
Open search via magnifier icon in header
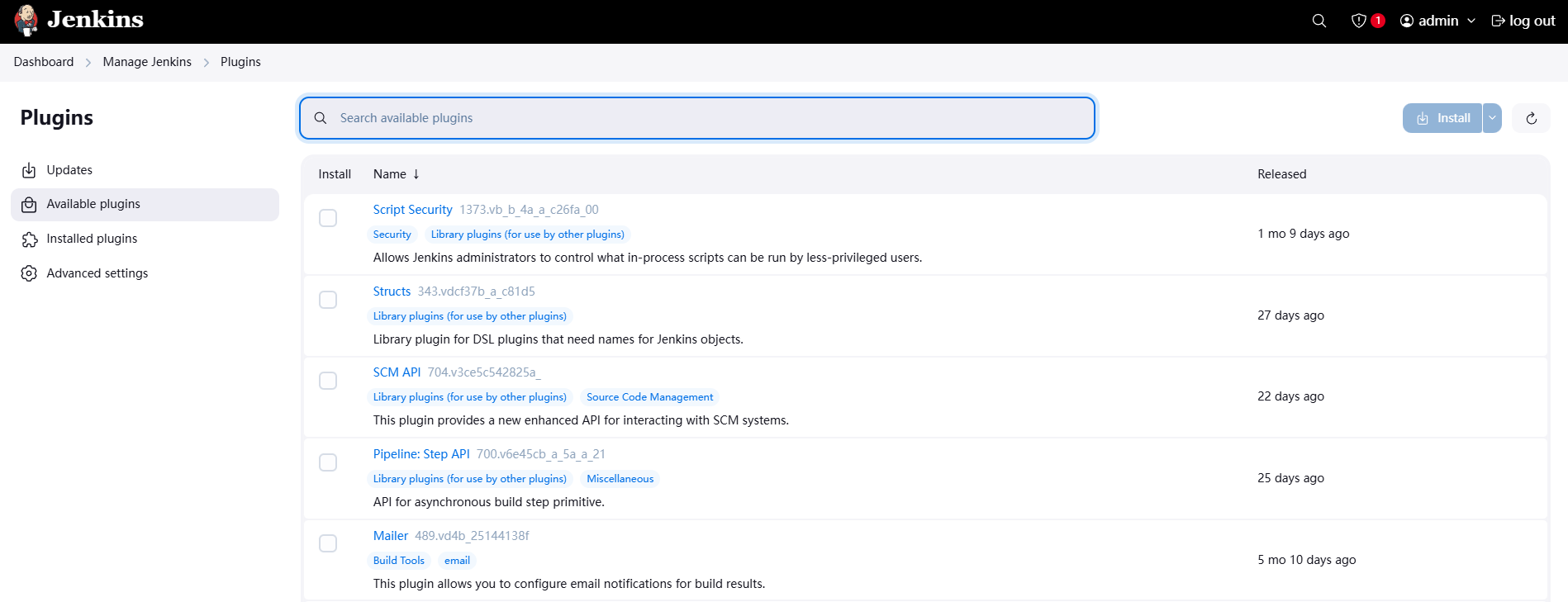pyautogui.click(x=1319, y=21)
